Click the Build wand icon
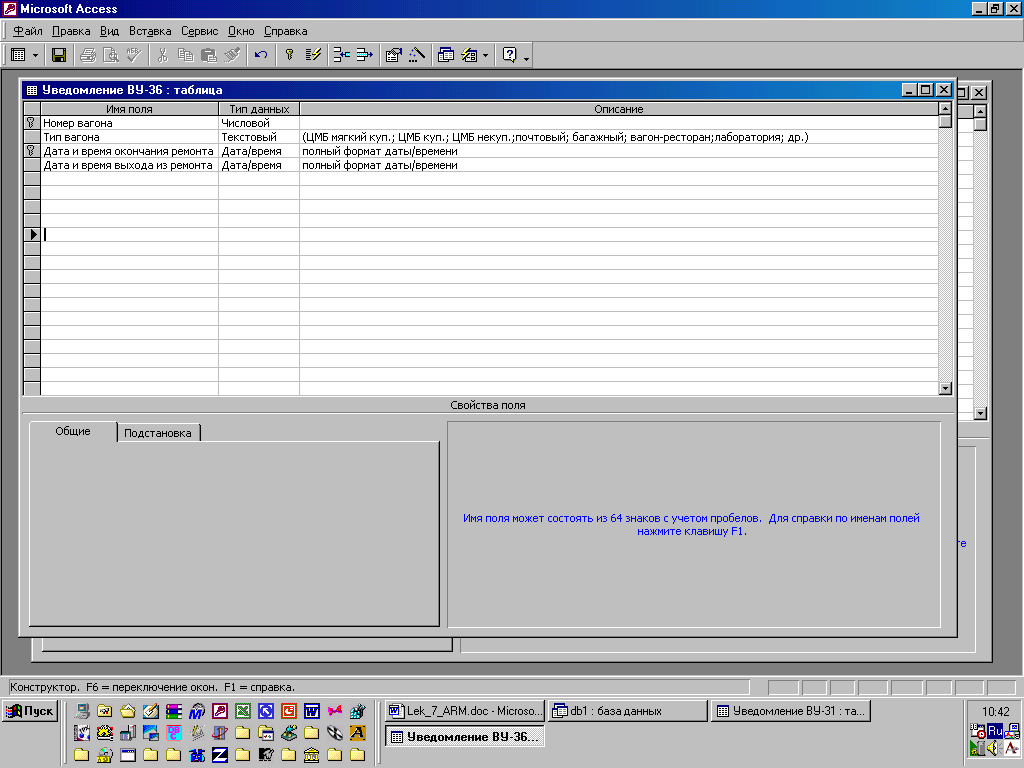This screenshot has width=1024, height=768. 417,56
